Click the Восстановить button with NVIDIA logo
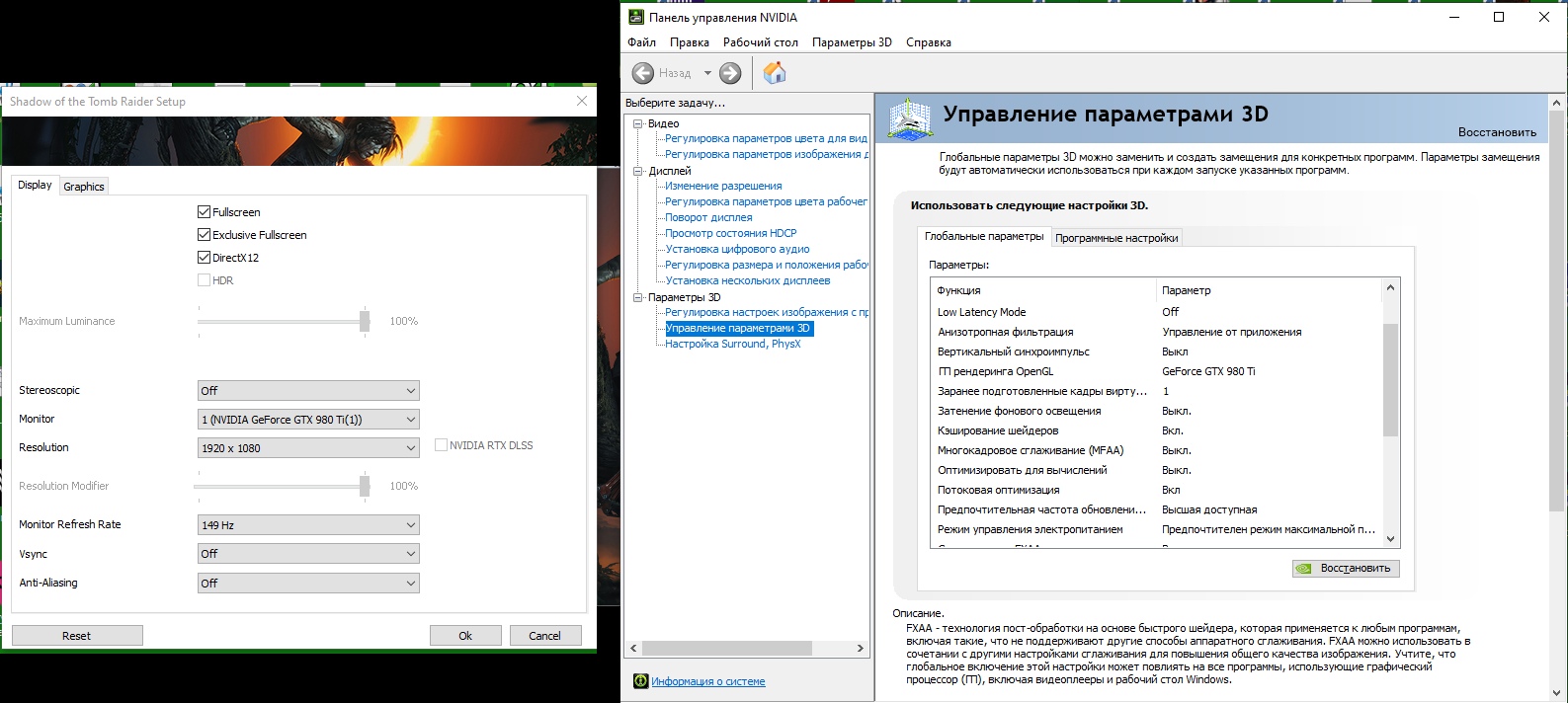The image size is (1568, 703). (x=1346, y=569)
